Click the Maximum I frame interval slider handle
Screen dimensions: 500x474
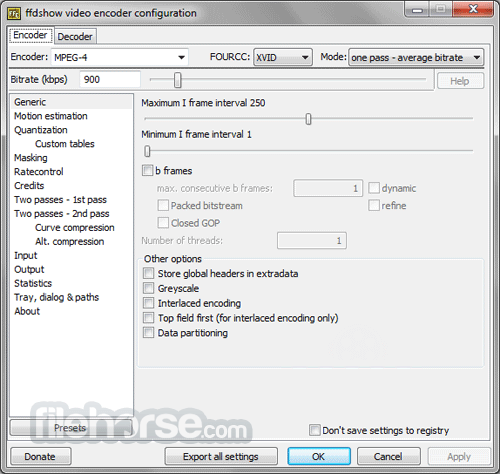pyautogui.click(x=308, y=119)
